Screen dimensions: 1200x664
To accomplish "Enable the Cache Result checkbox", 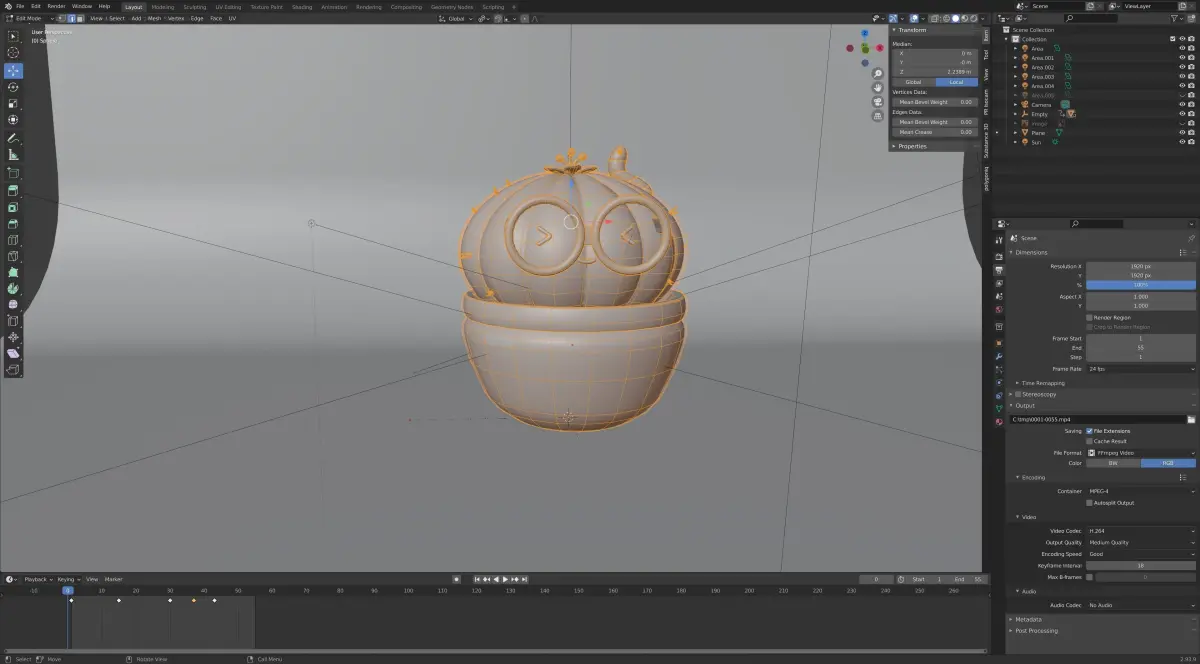I will [1089, 441].
